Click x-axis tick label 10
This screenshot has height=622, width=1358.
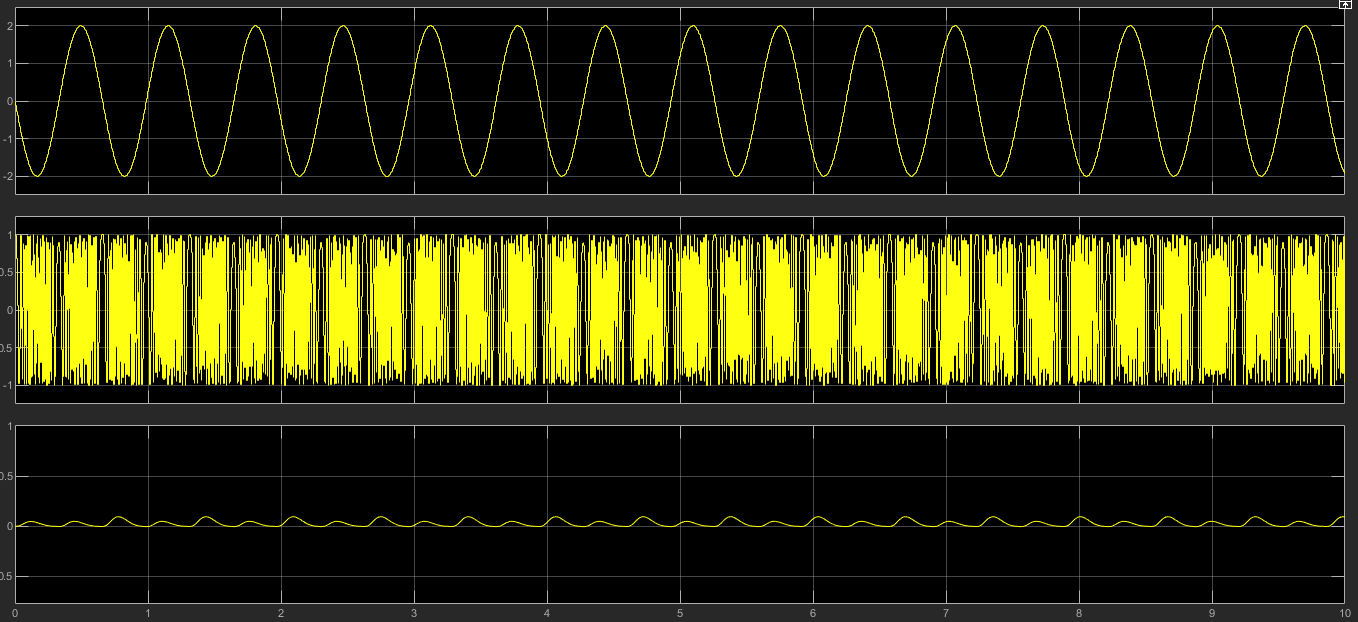pos(1343,612)
